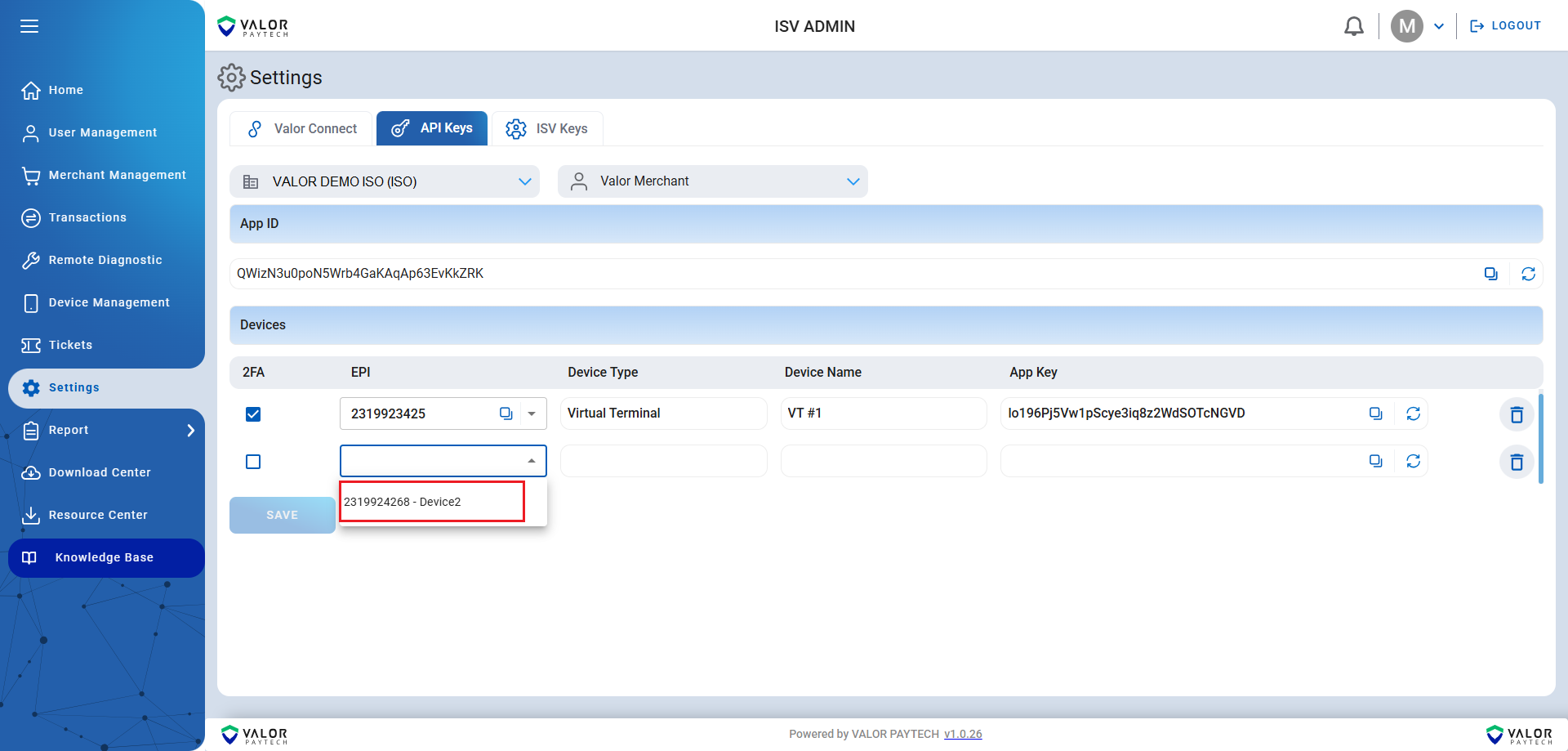Click the LOGOUT link
The height and width of the screenshot is (751, 1568).
tap(1505, 26)
